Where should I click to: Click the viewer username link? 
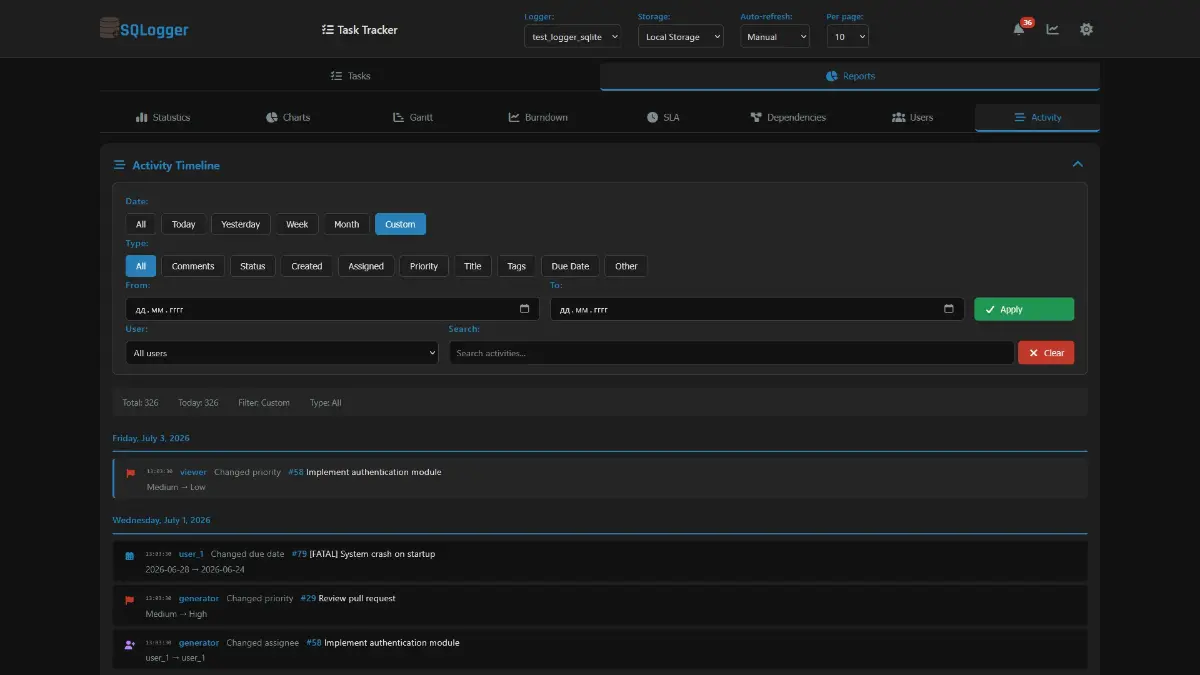click(193, 472)
